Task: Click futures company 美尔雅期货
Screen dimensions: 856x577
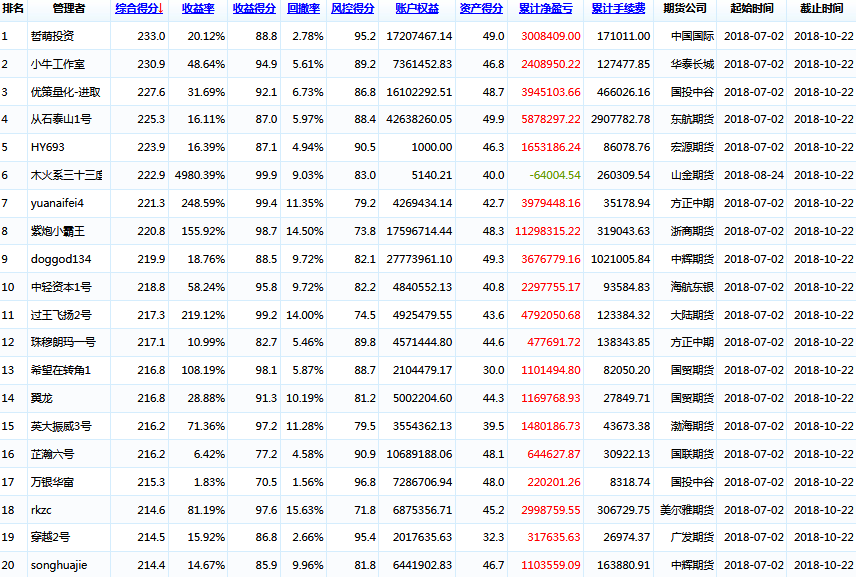Action: [687, 510]
